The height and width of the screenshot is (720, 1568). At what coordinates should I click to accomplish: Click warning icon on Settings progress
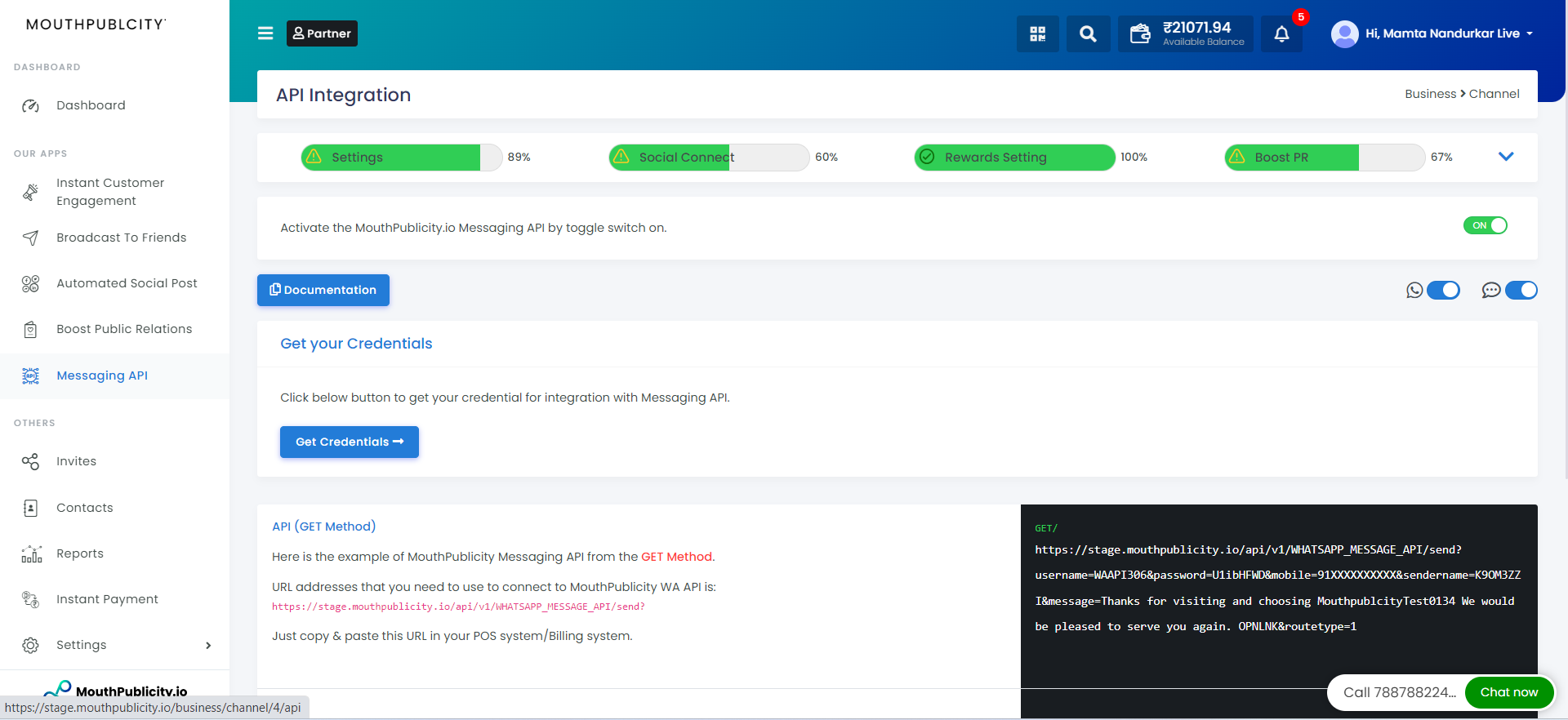314,156
